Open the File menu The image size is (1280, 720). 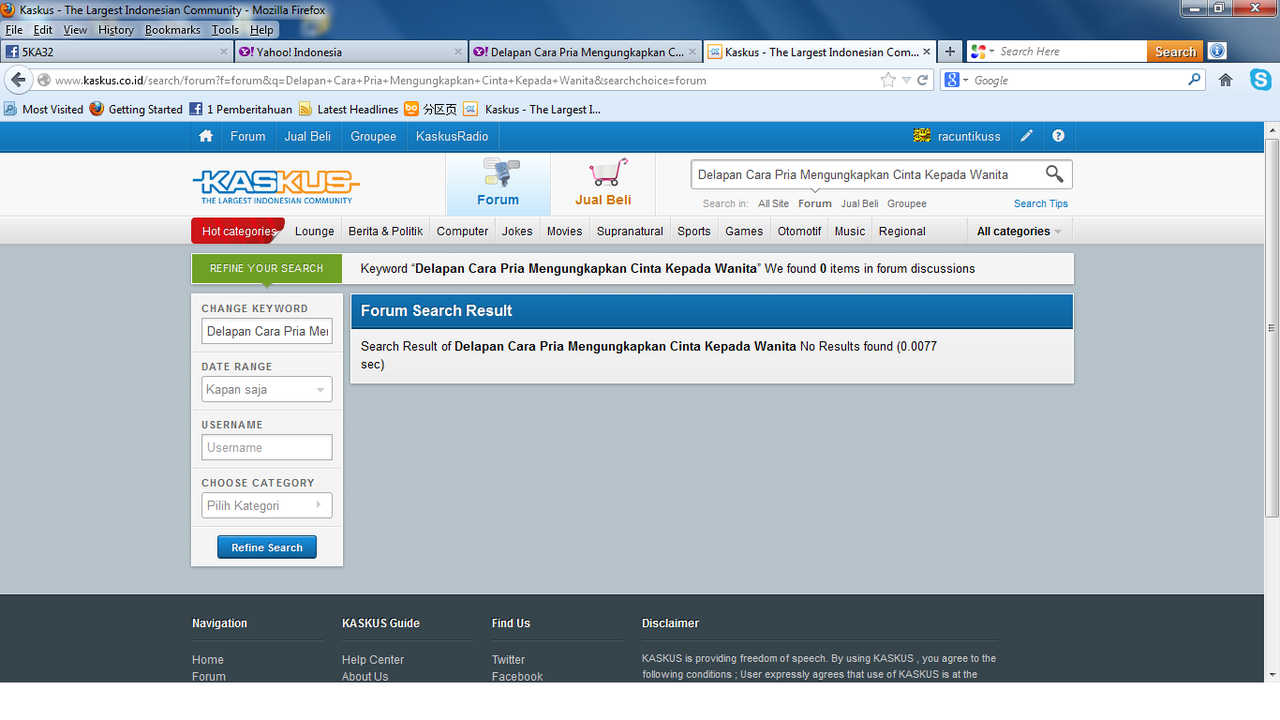click(x=13, y=30)
